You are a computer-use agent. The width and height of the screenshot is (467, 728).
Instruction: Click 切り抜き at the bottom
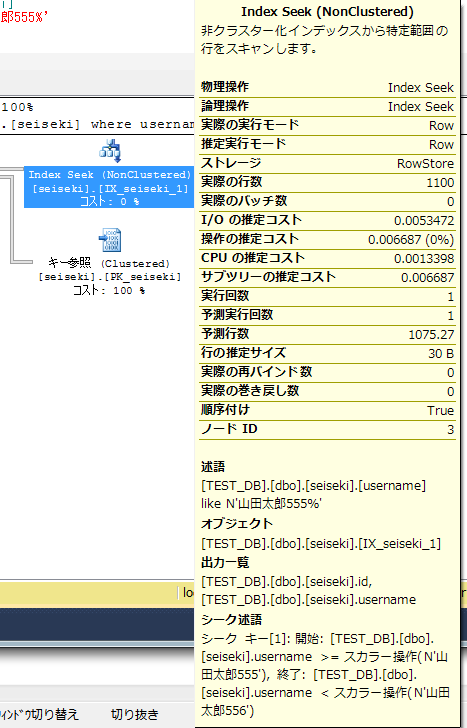tap(135, 714)
